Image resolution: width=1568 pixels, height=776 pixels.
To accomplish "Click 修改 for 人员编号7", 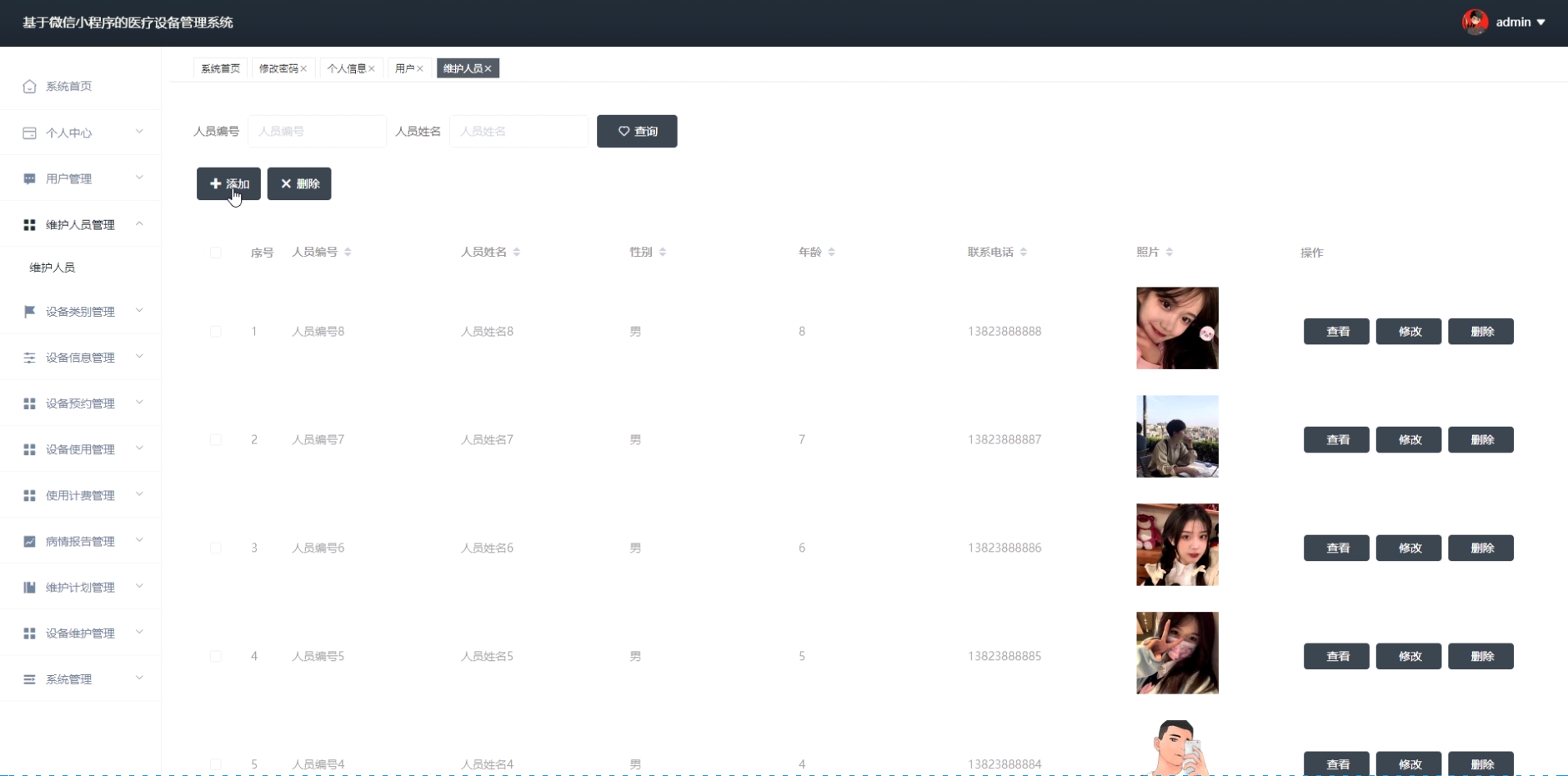I will click(1409, 439).
